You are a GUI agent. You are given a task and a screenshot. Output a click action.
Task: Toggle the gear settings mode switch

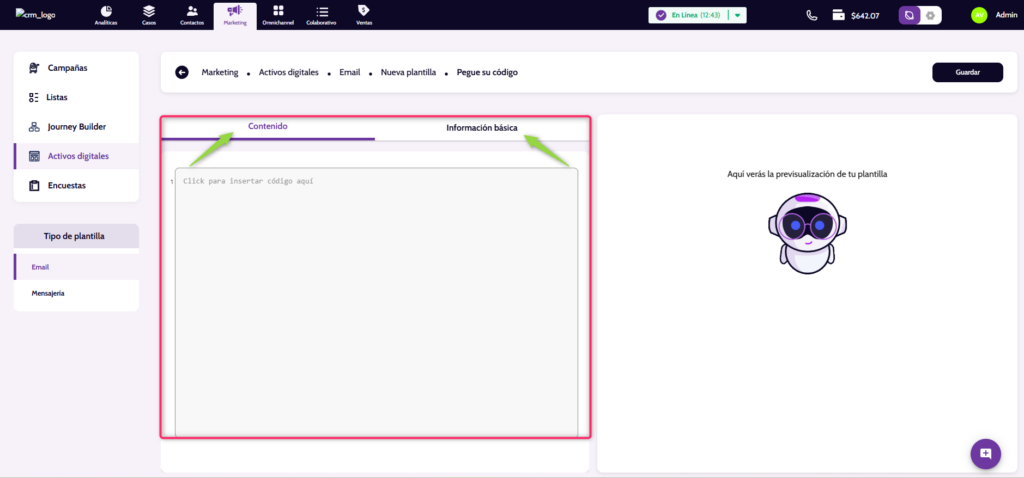coord(930,15)
